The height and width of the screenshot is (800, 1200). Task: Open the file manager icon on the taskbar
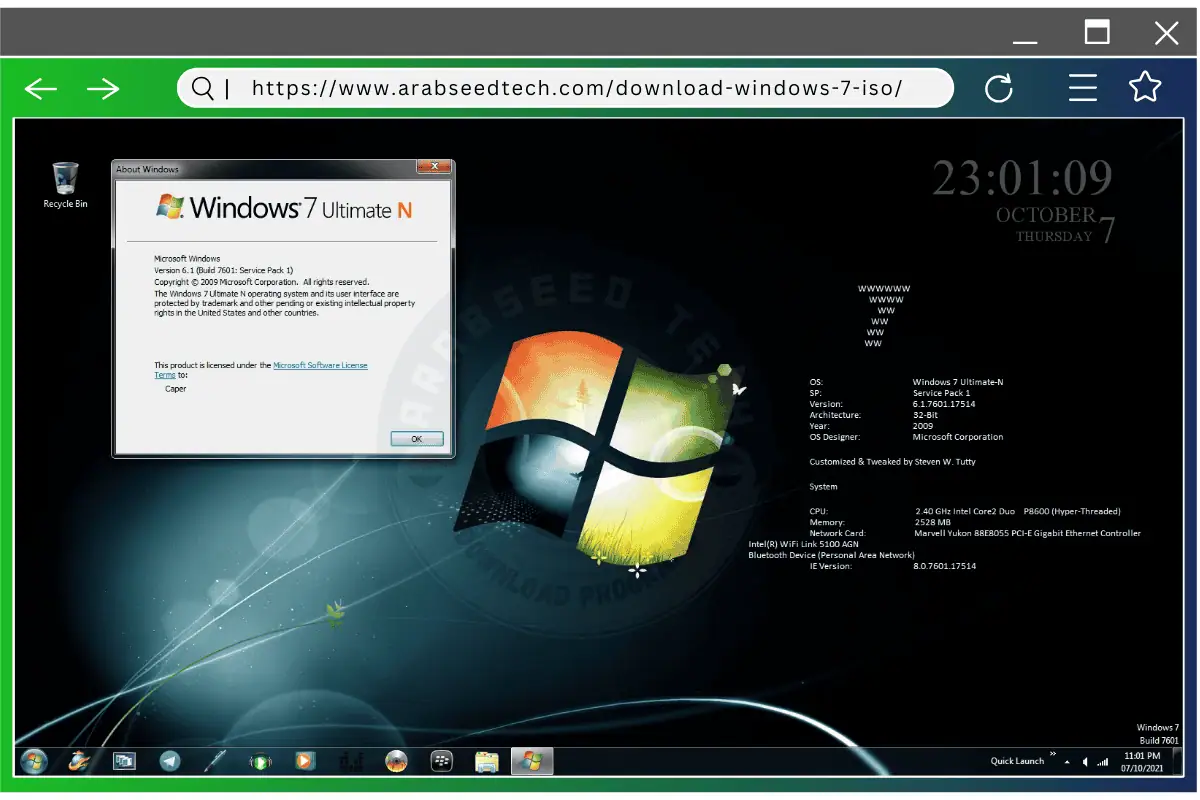coord(487,761)
